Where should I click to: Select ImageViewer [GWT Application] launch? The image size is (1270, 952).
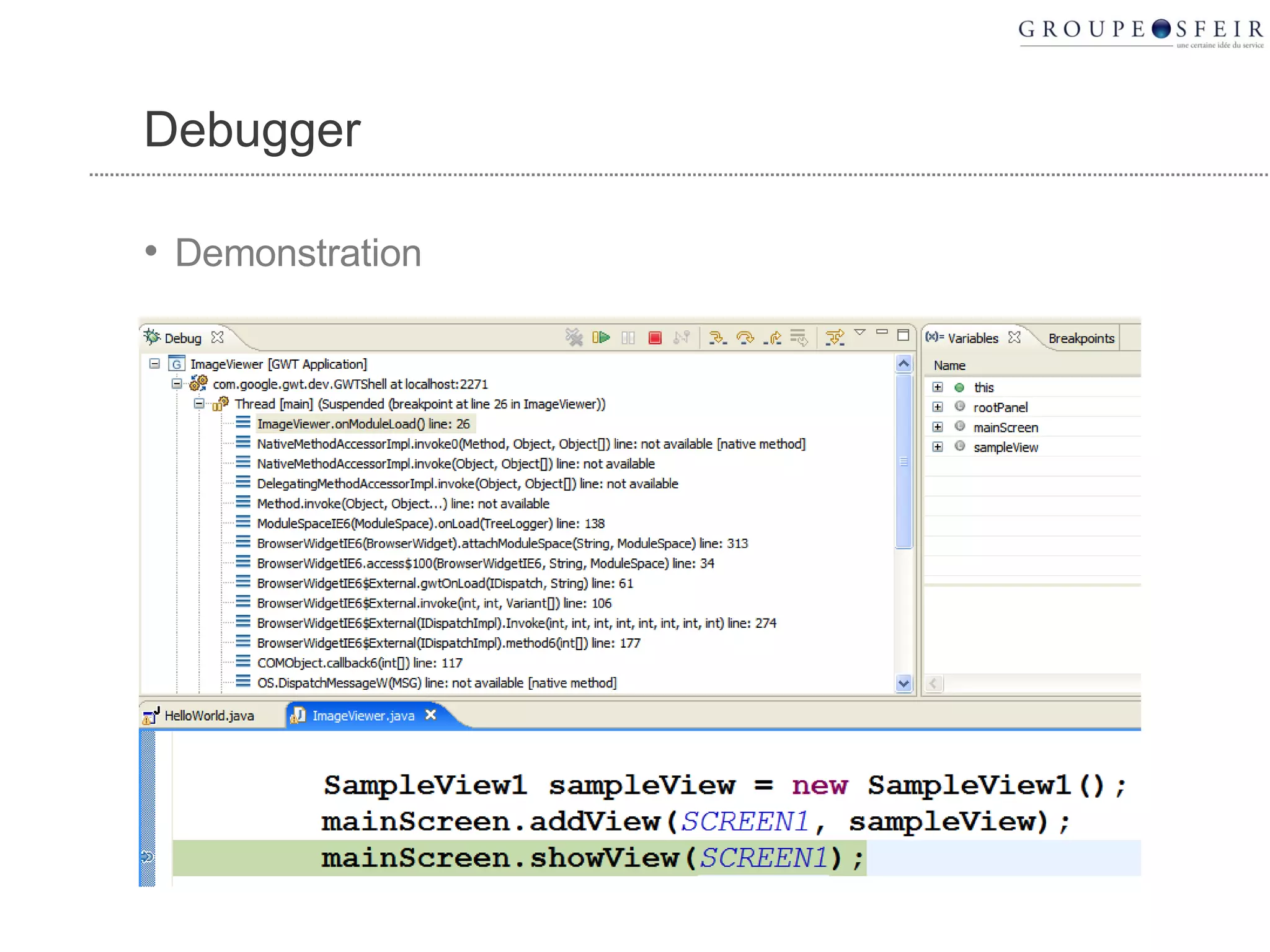click(278, 364)
